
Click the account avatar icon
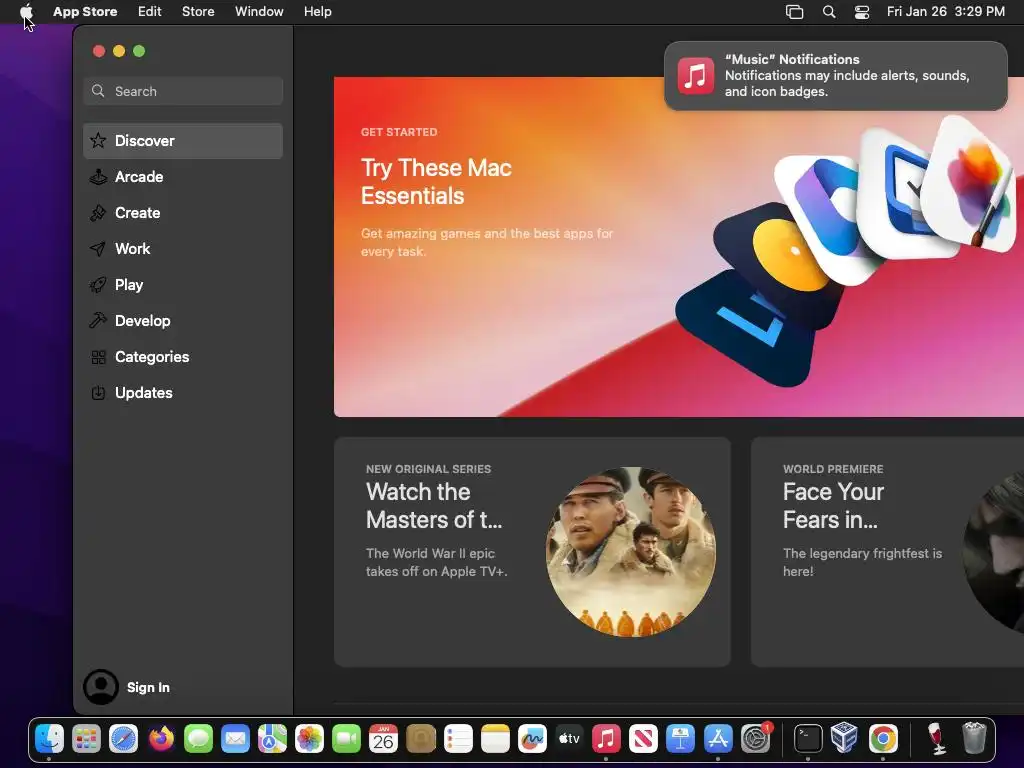tap(101, 687)
